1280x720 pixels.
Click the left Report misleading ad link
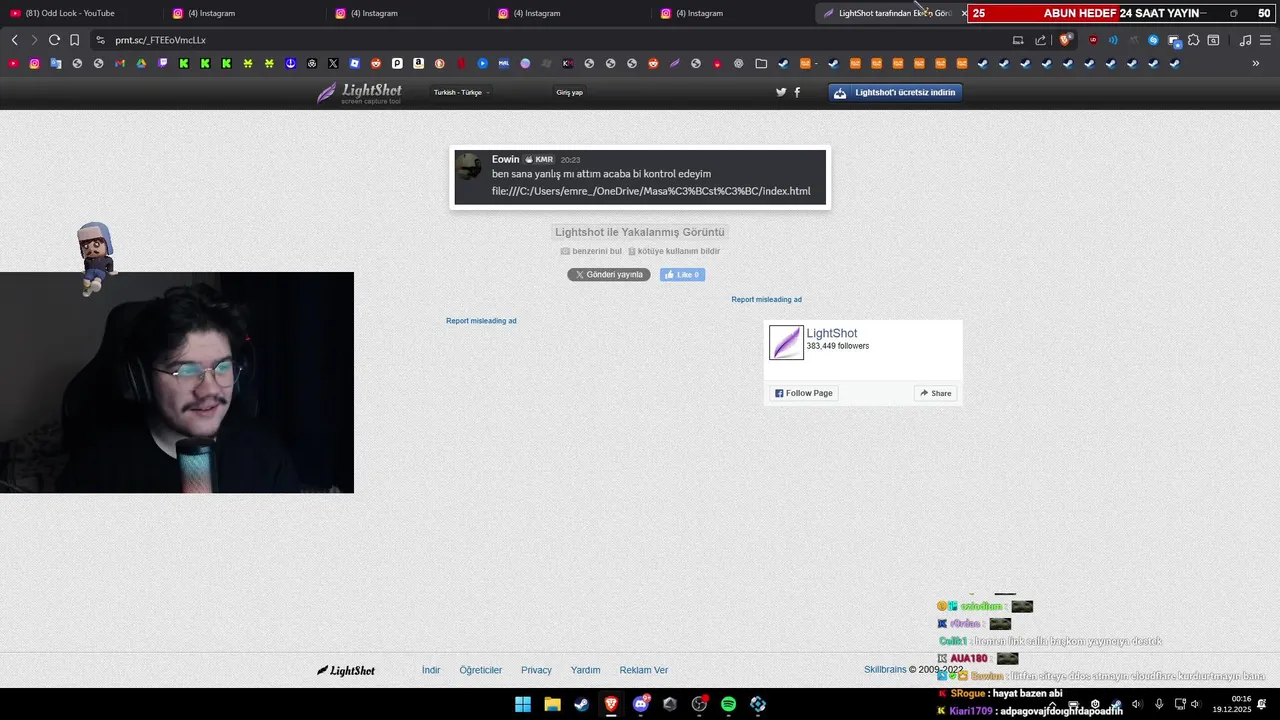(481, 321)
